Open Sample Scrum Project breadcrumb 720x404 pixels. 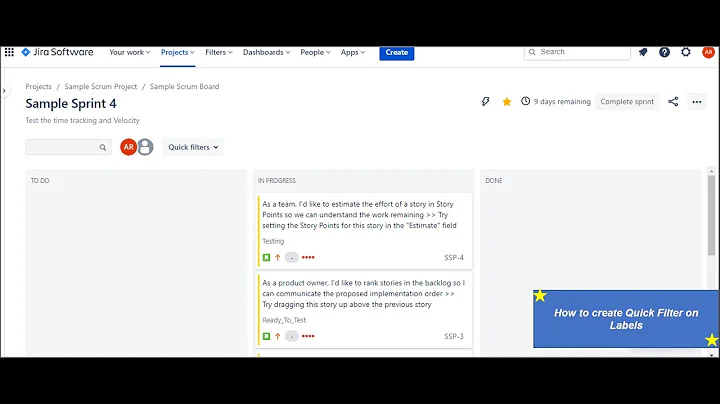click(x=101, y=86)
